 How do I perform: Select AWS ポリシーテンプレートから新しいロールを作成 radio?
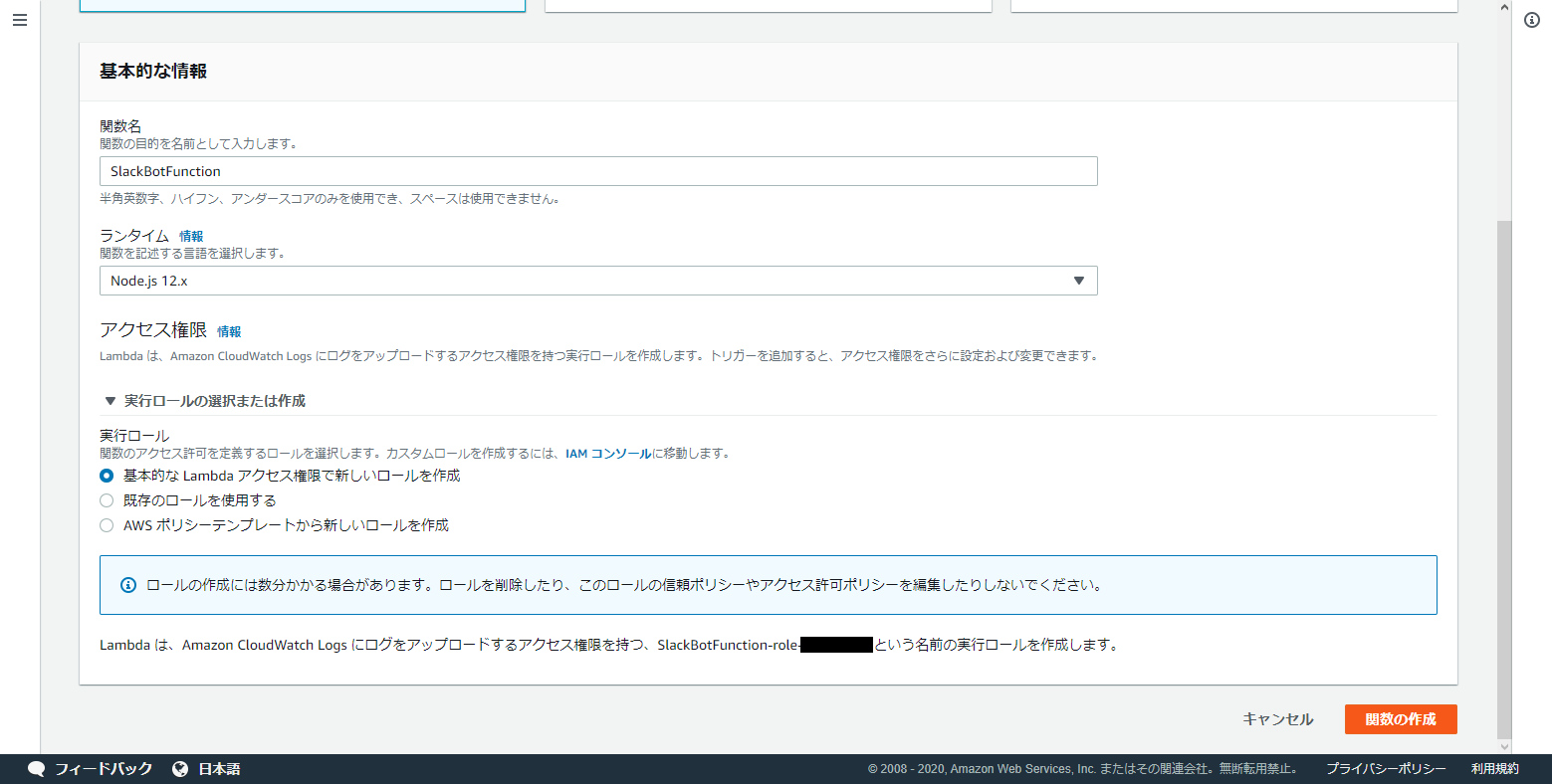coord(107,525)
